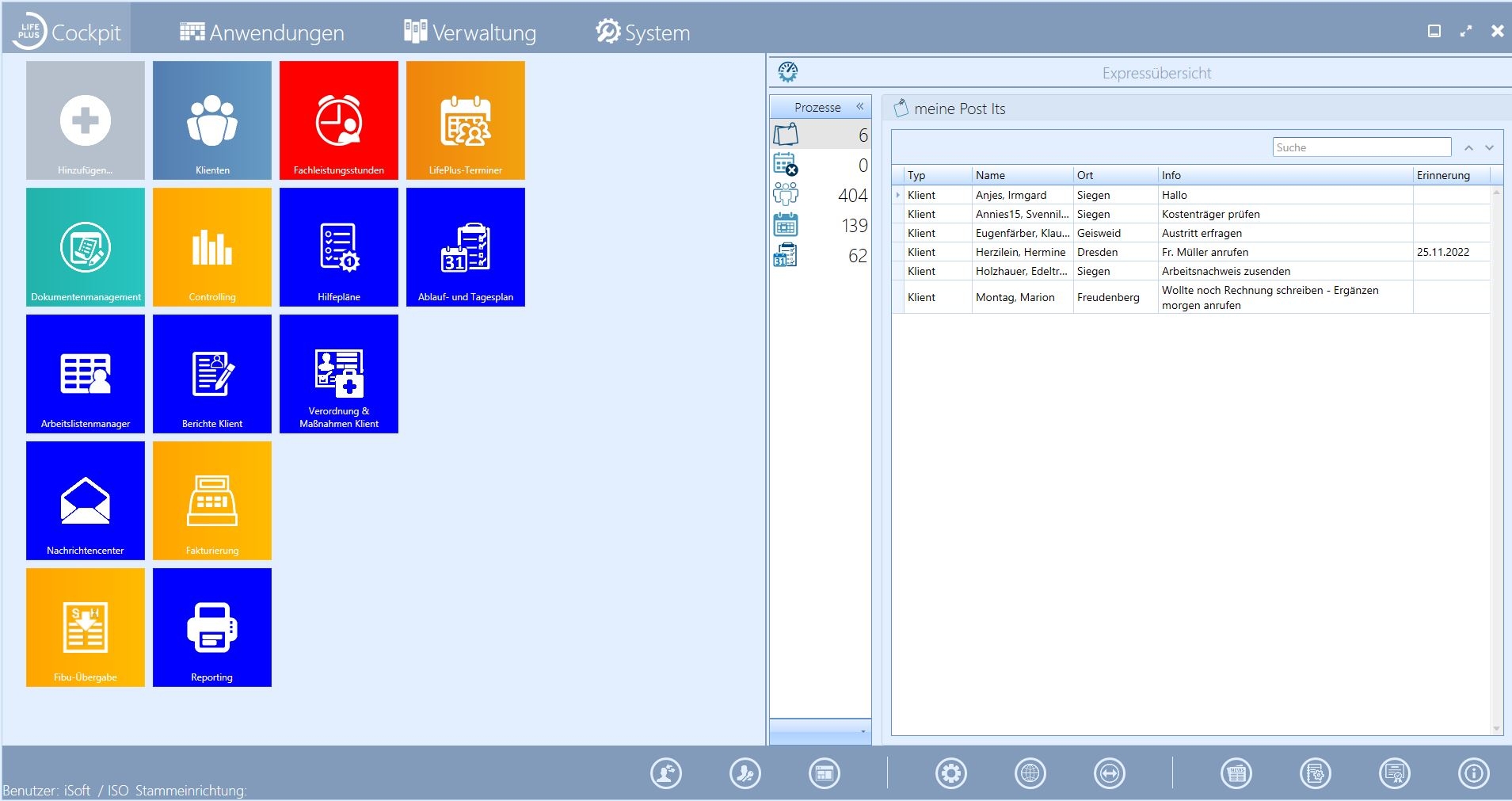The image size is (1512, 801).
Task: Open the Fakturierung tile
Action: pyautogui.click(x=211, y=500)
